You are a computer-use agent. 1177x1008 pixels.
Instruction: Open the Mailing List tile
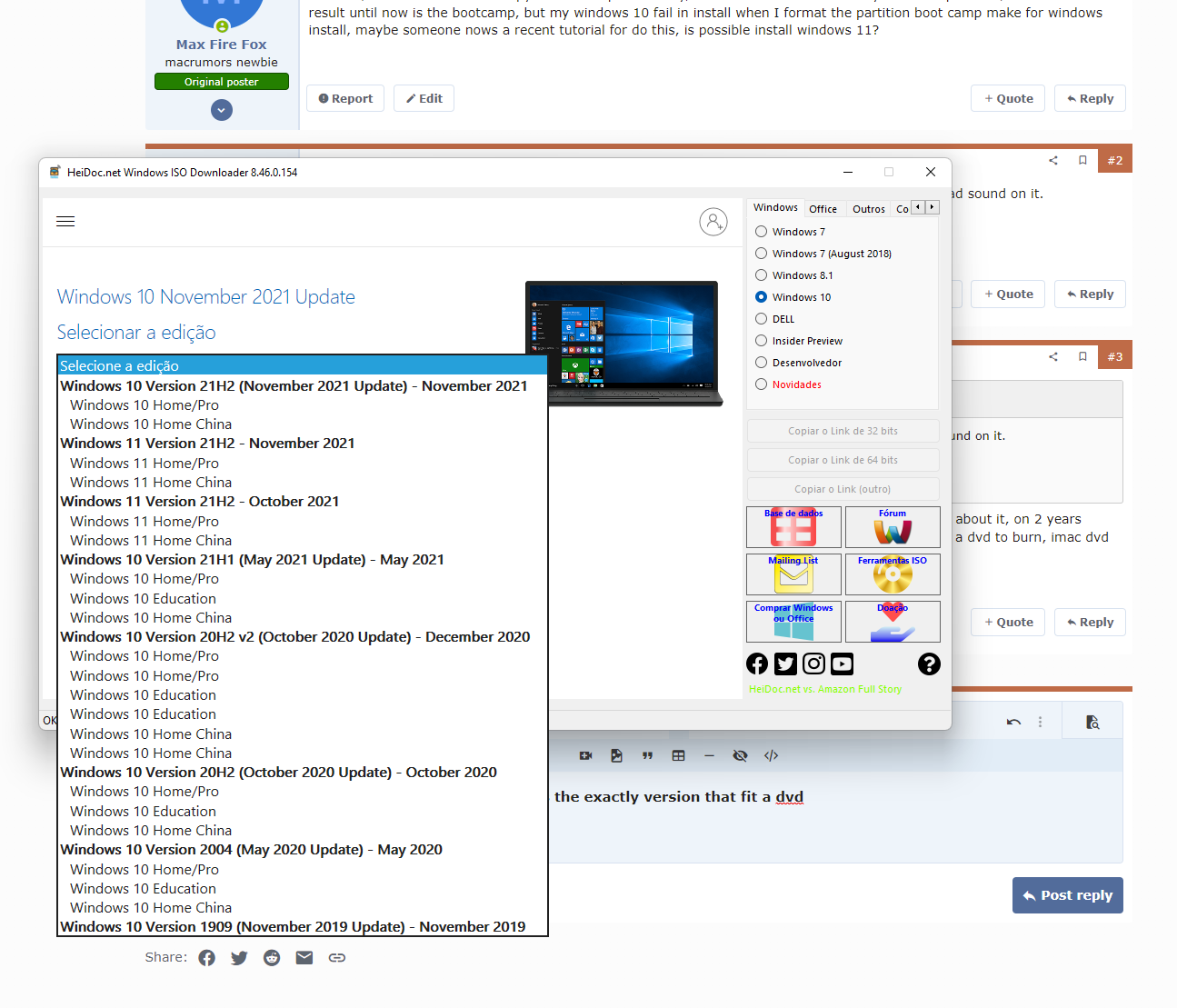pyautogui.click(x=793, y=574)
